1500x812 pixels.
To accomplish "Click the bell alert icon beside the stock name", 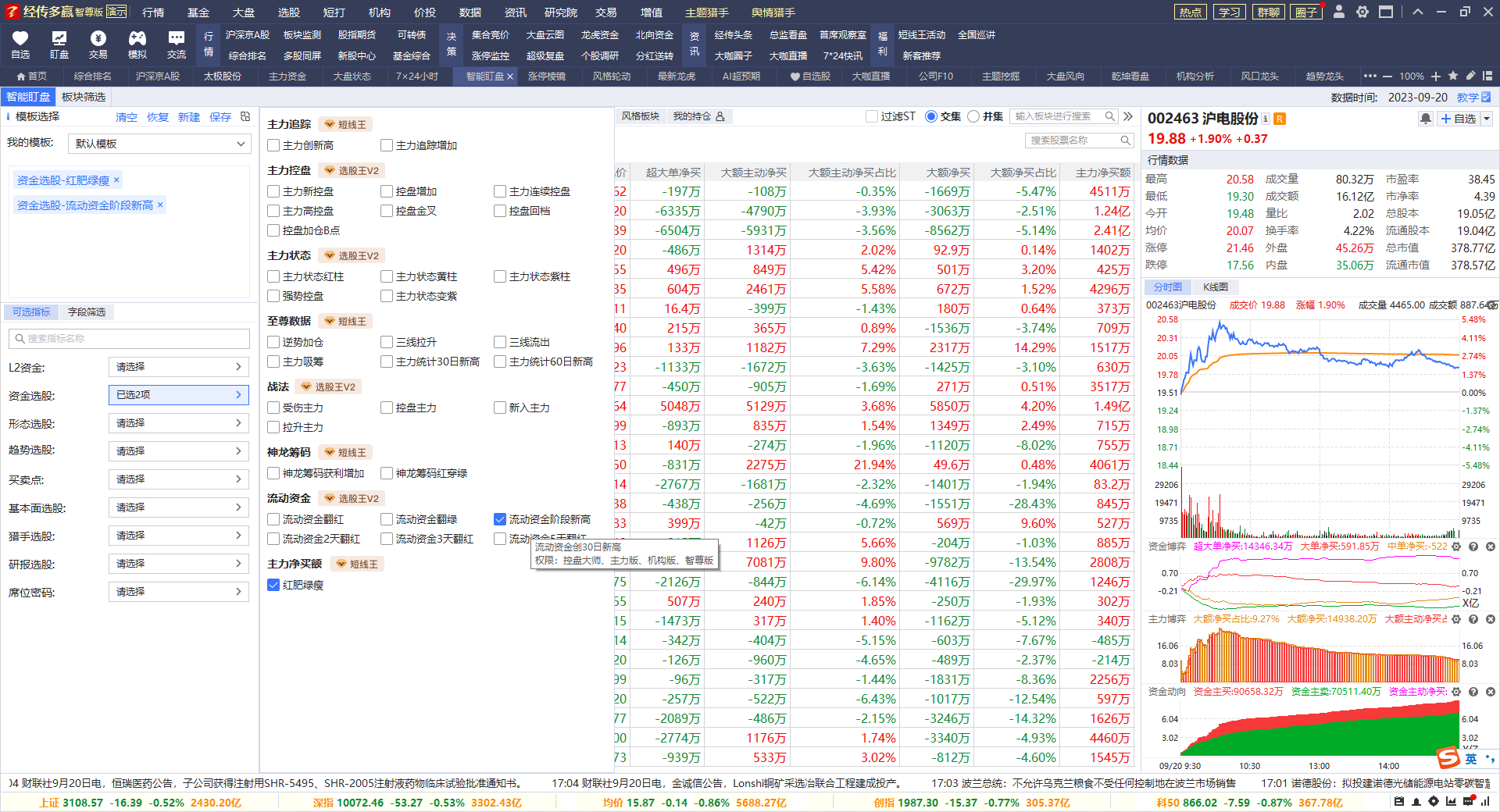I will pyautogui.click(x=1426, y=119).
